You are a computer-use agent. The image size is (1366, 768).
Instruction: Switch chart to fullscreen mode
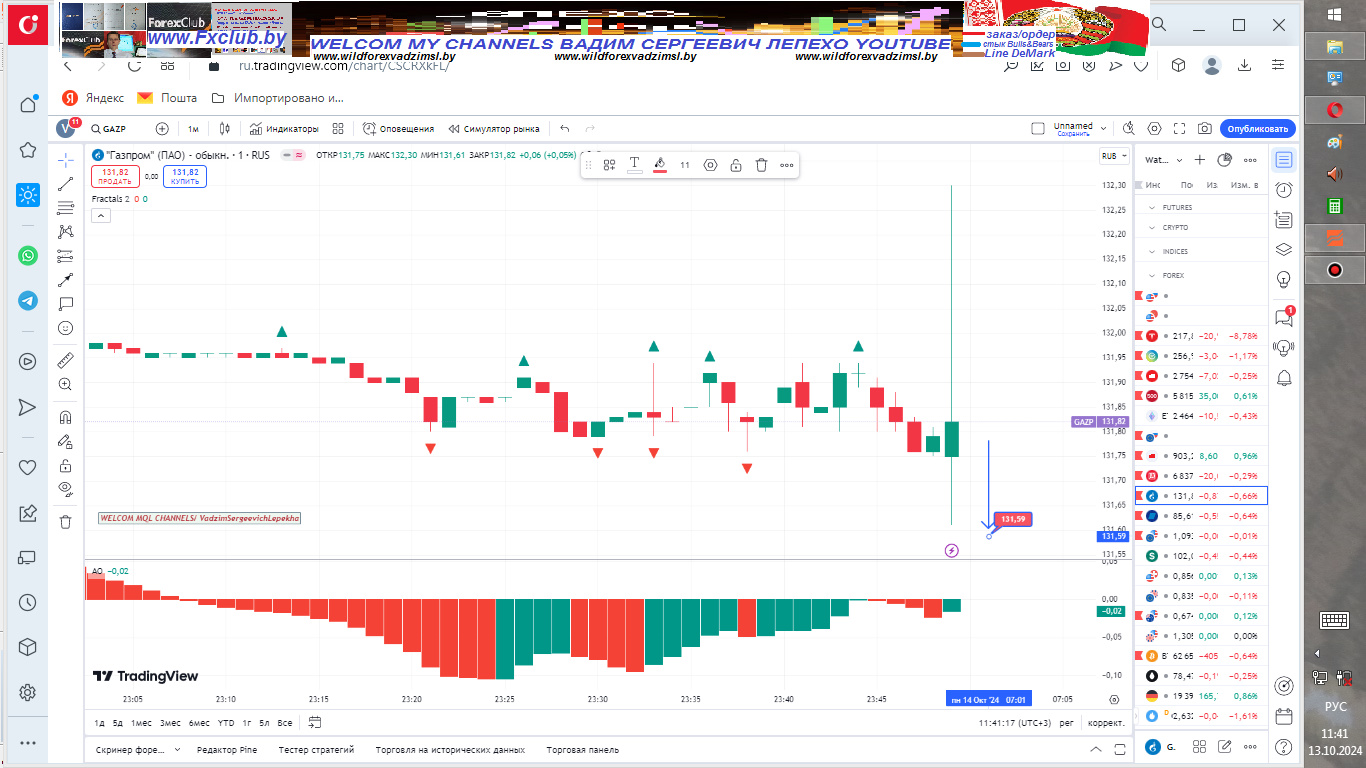(1180, 129)
